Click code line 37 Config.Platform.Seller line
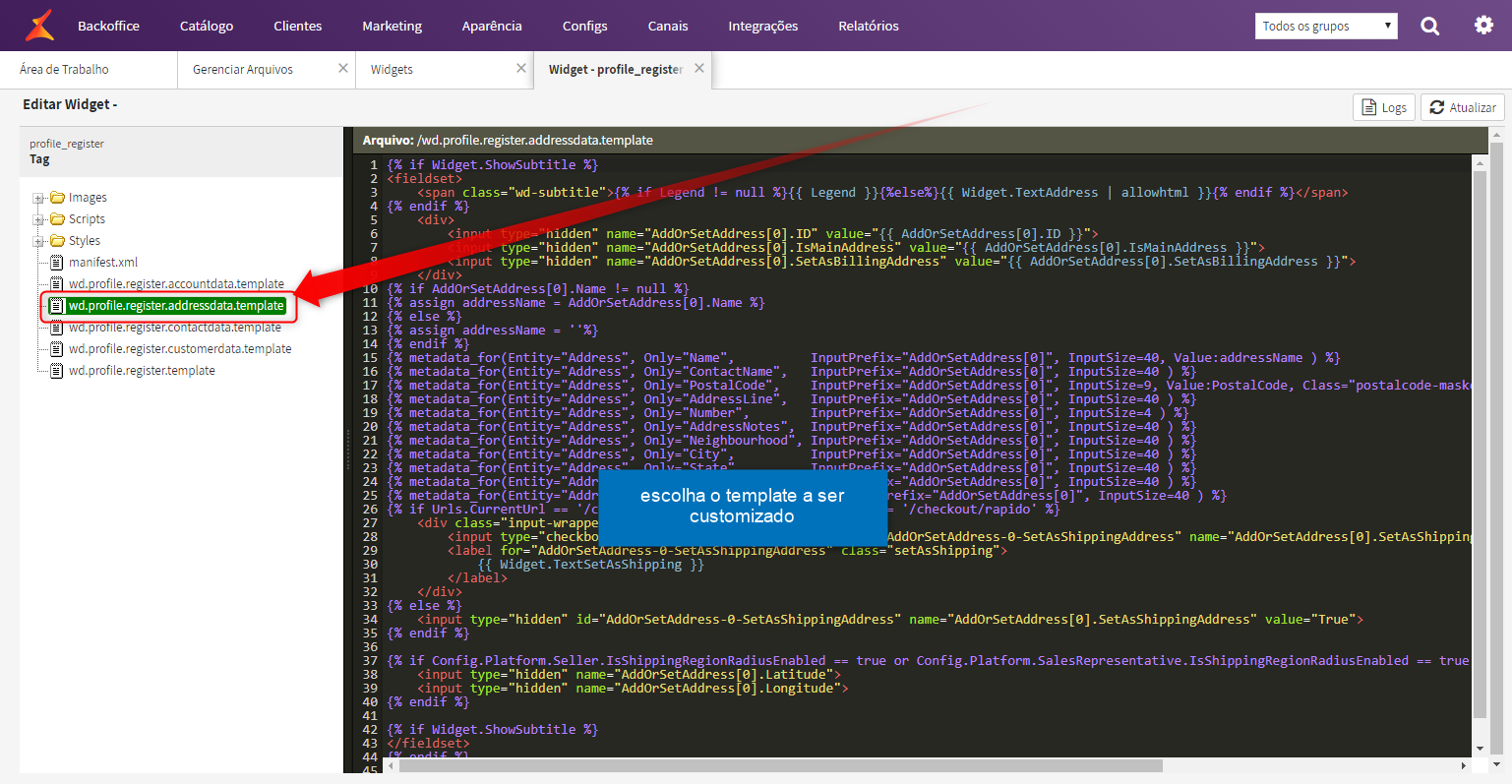 click(x=929, y=661)
